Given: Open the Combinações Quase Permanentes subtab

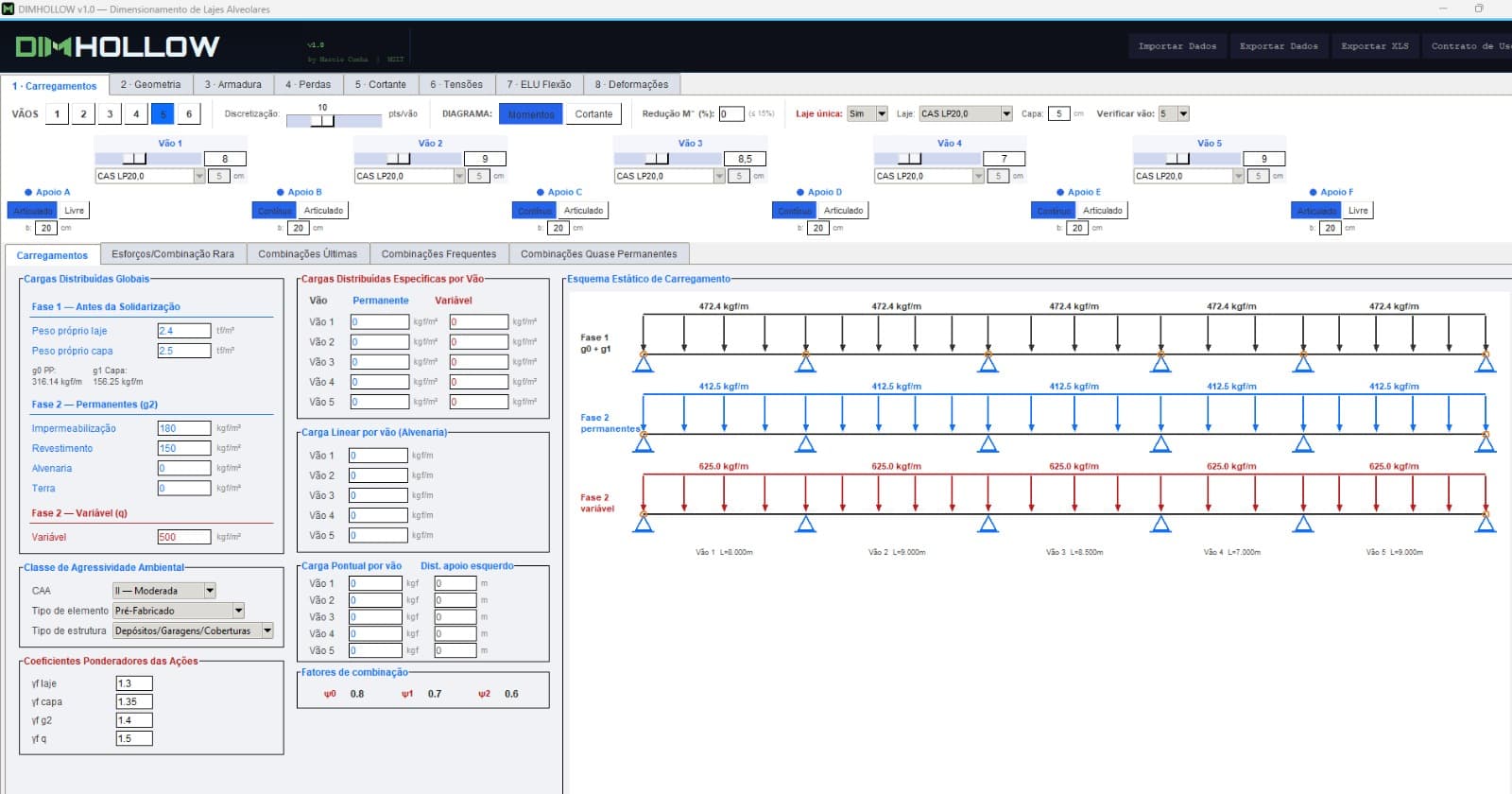Looking at the screenshot, I should click(x=599, y=254).
